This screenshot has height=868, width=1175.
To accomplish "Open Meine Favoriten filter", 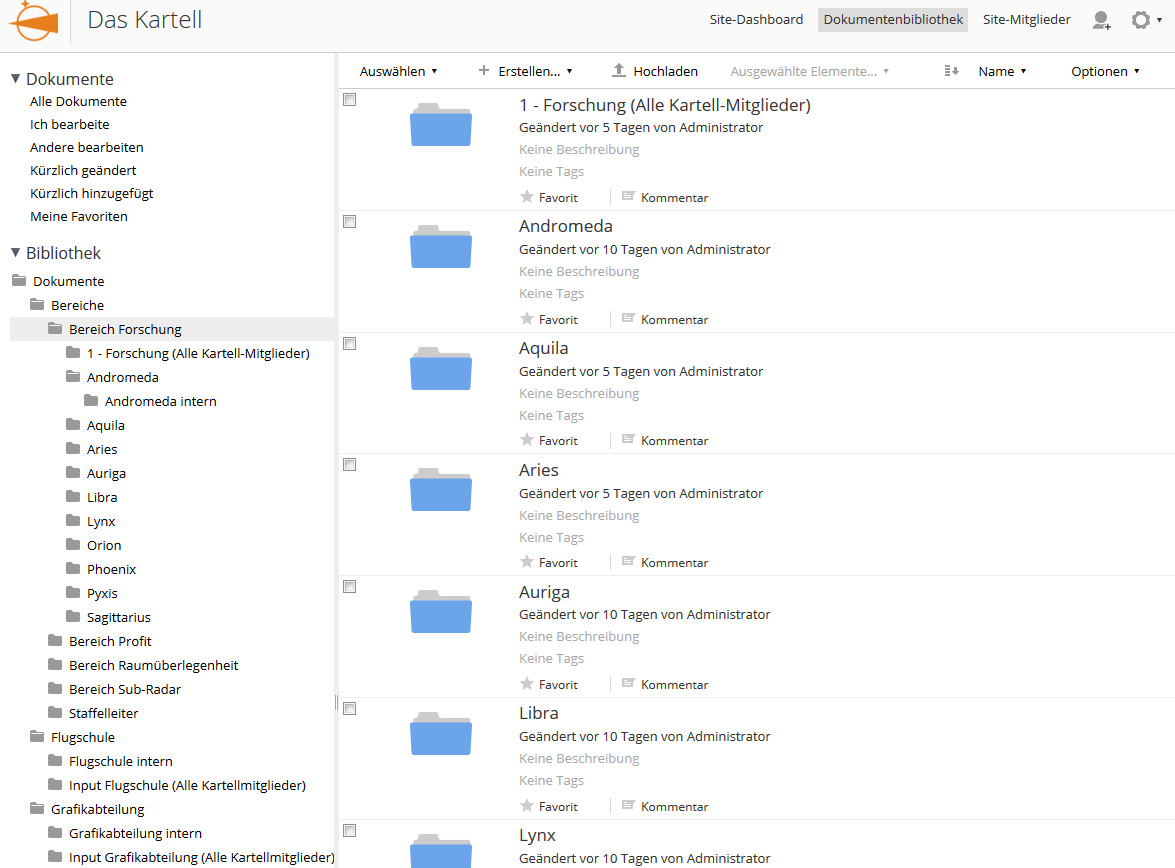I will [79, 216].
